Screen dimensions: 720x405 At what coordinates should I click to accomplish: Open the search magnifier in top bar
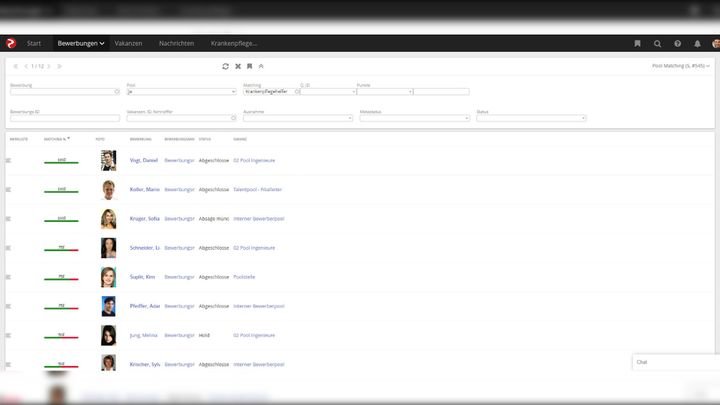657,44
